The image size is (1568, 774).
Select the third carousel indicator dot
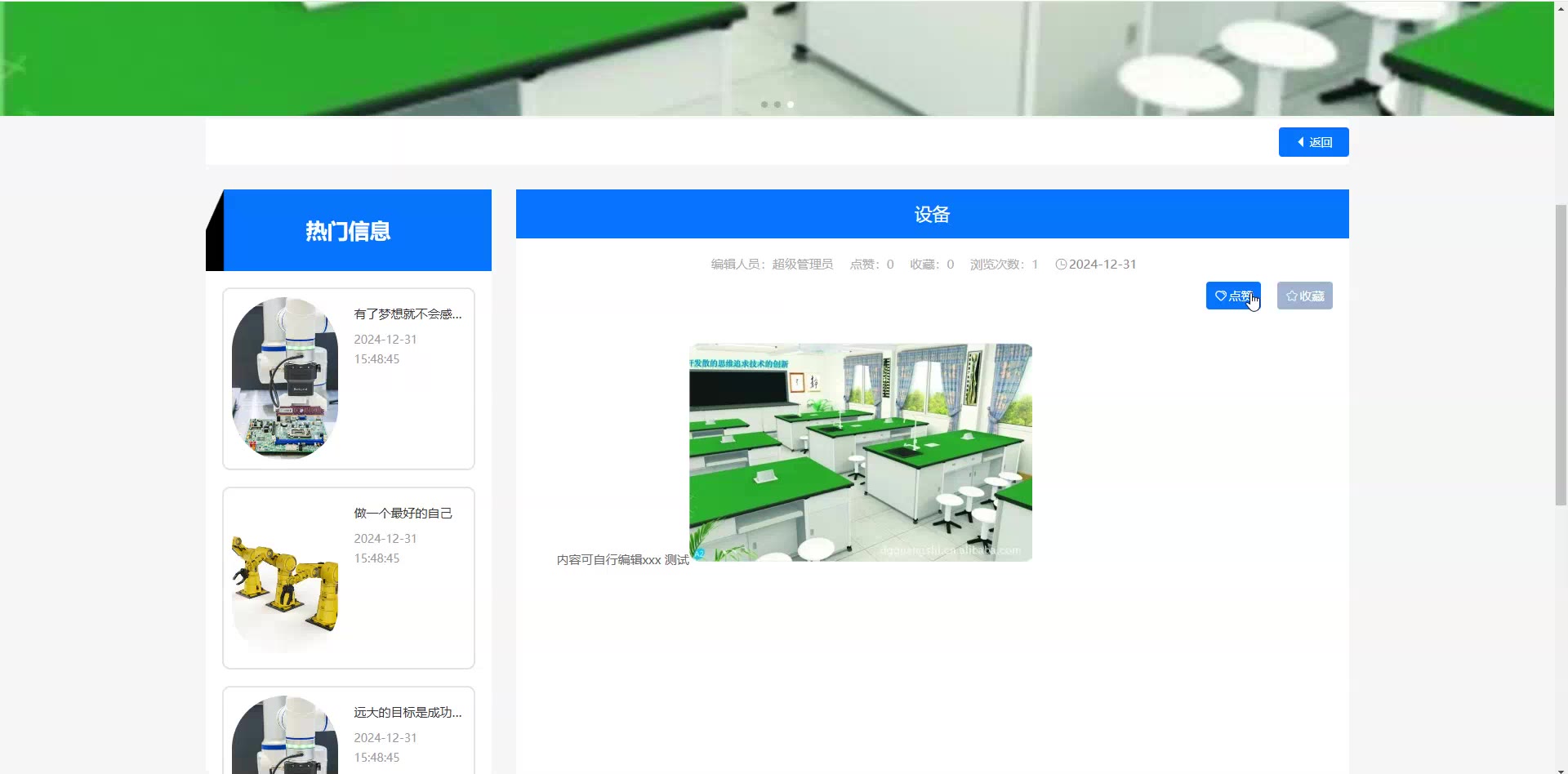791,105
